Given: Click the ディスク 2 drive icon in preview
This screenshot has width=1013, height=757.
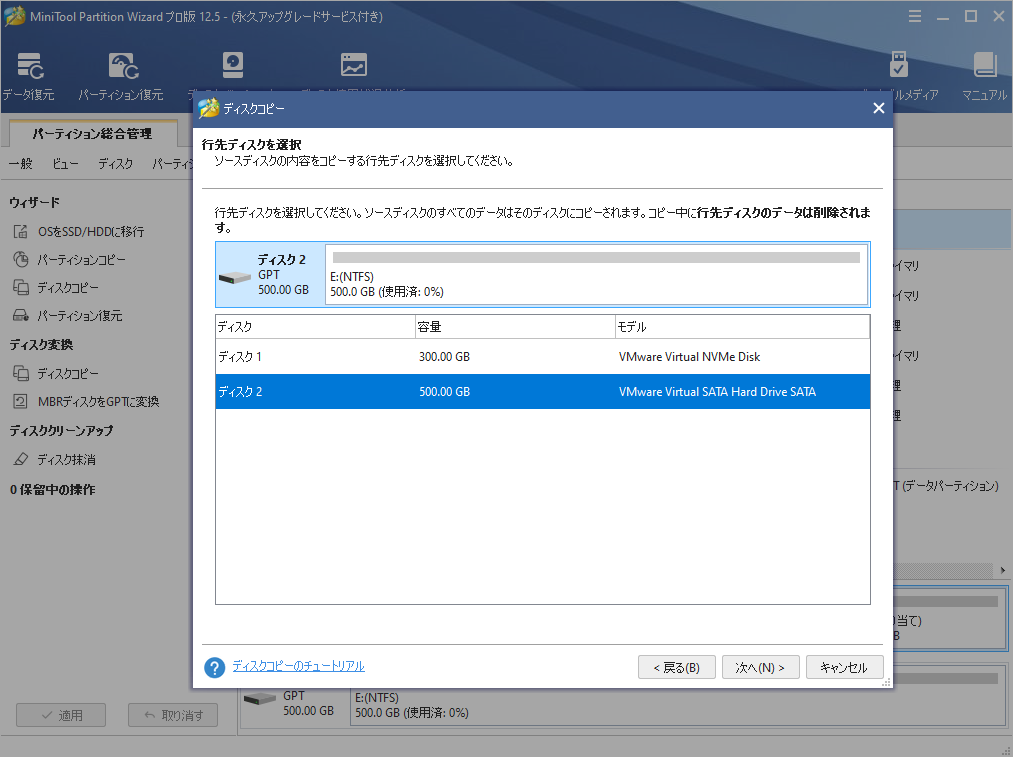Looking at the screenshot, I should coord(235,278).
